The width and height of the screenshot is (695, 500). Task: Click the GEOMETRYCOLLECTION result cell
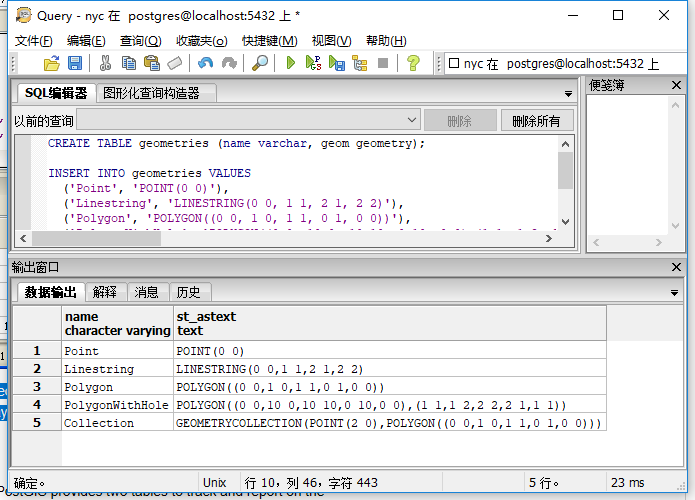(390, 422)
